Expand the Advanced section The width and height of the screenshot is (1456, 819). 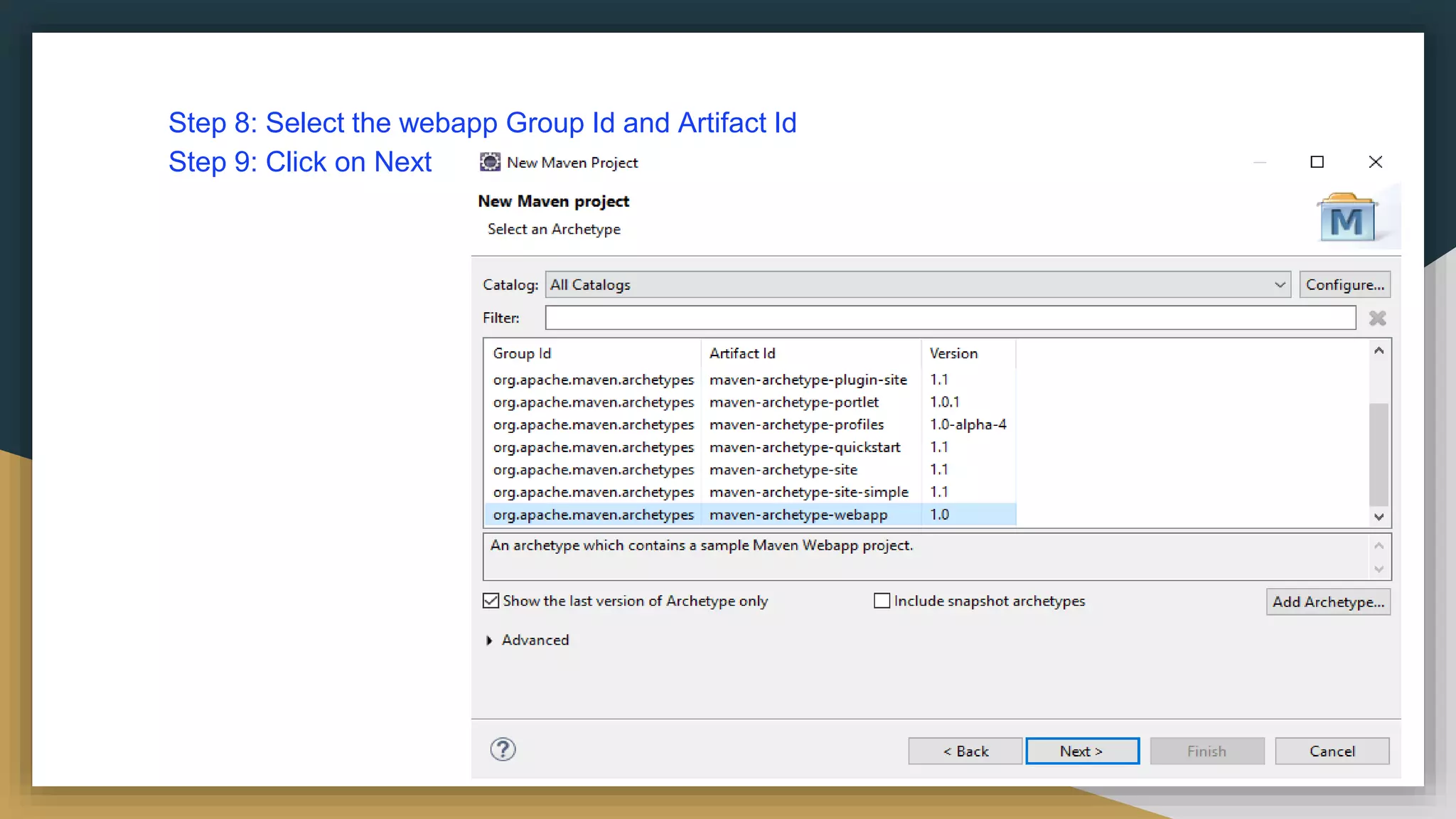489,641
